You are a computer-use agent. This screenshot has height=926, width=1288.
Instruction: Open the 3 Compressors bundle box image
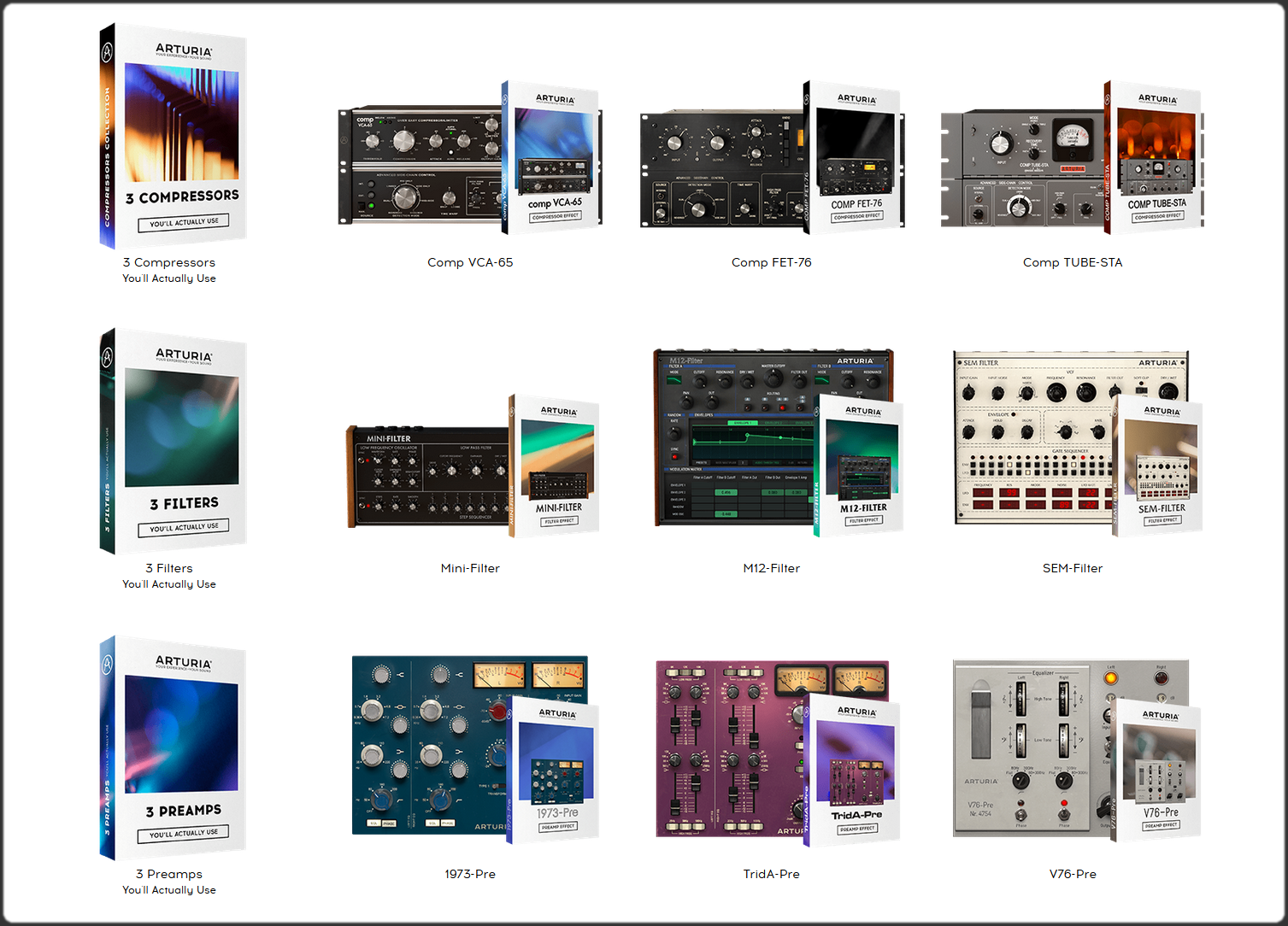click(x=173, y=135)
